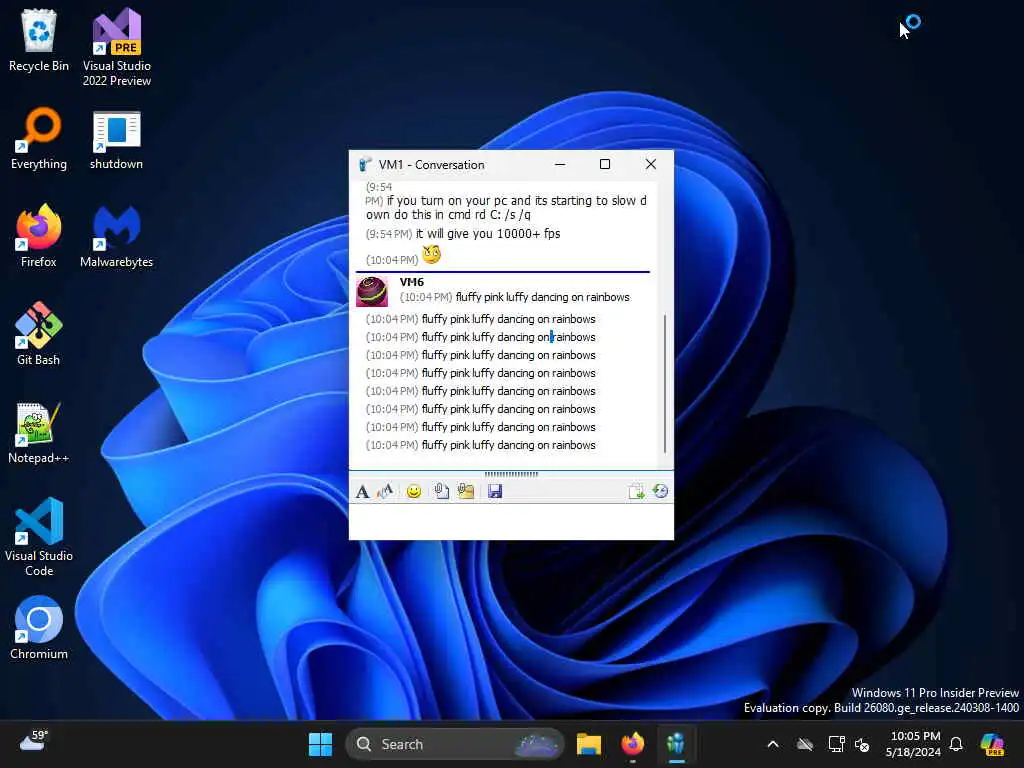This screenshot has width=1024, height=768.
Task: Click the message 'it will give you 10000+ fps'
Action: 488,234
